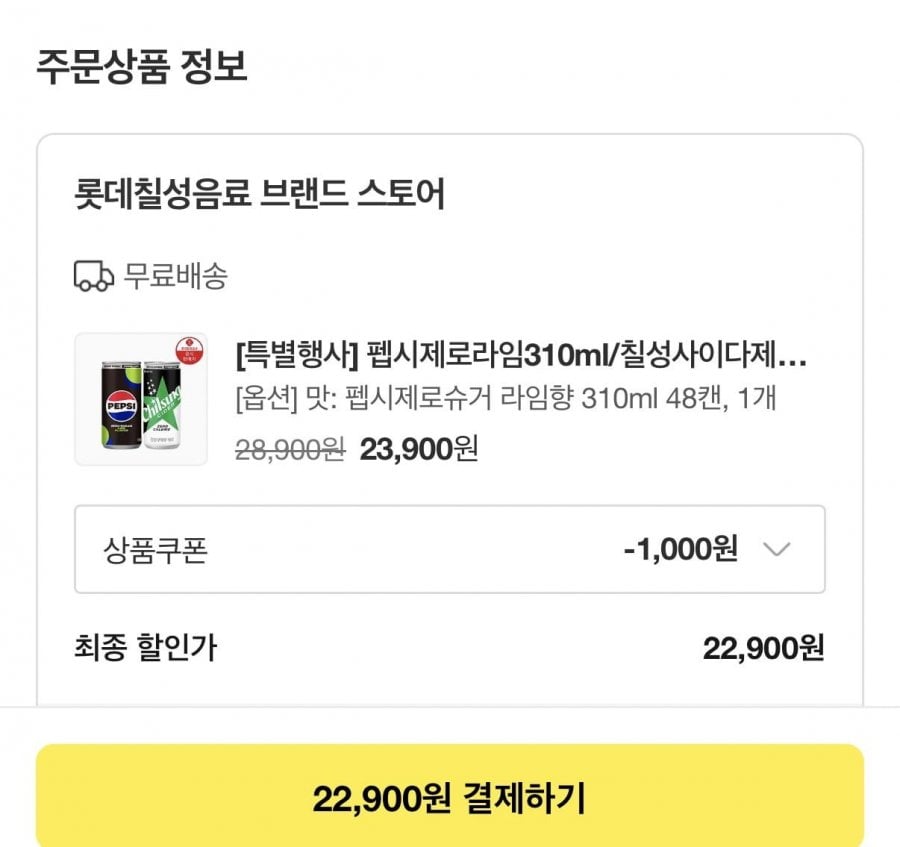The height and width of the screenshot is (847, 900).
Task: Click the final 22,900원 discounted amount
Action: (763, 648)
